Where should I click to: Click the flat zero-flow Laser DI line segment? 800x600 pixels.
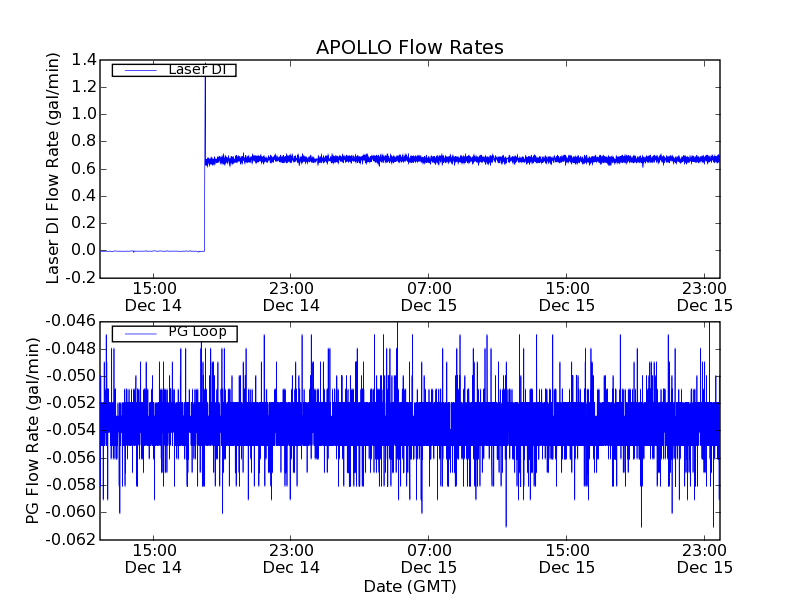pyautogui.click(x=155, y=251)
